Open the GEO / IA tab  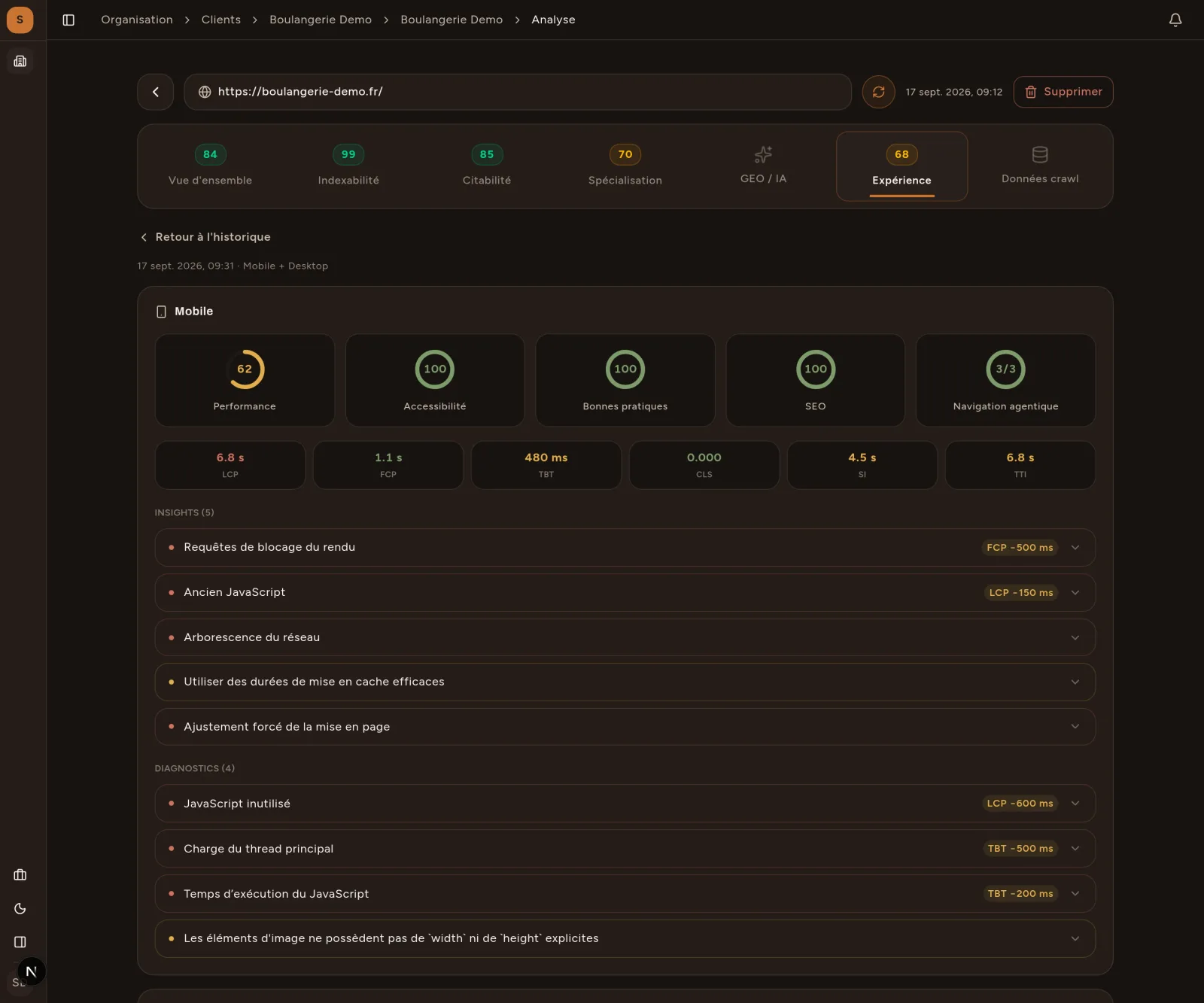pyautogui.click(x=763, y=166)
